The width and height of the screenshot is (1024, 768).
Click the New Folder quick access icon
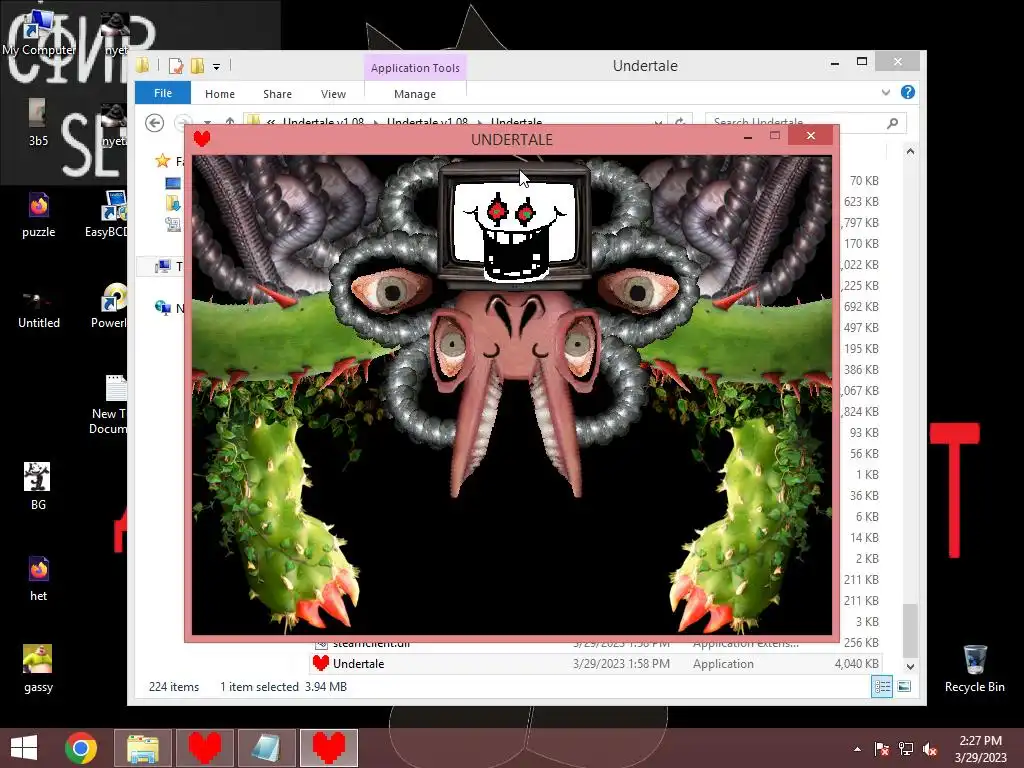click(x=197, y=66)
